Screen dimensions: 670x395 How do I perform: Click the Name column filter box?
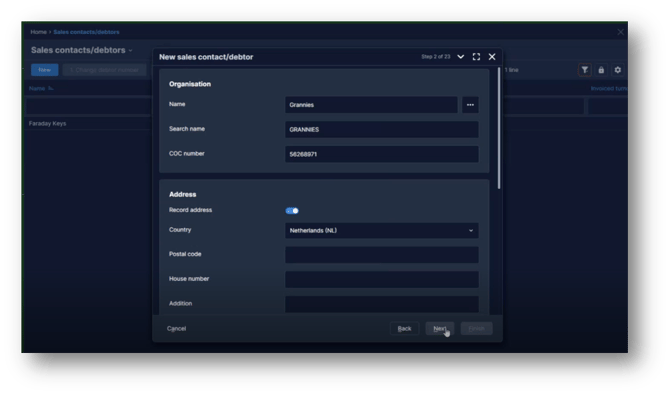[89, 106]
